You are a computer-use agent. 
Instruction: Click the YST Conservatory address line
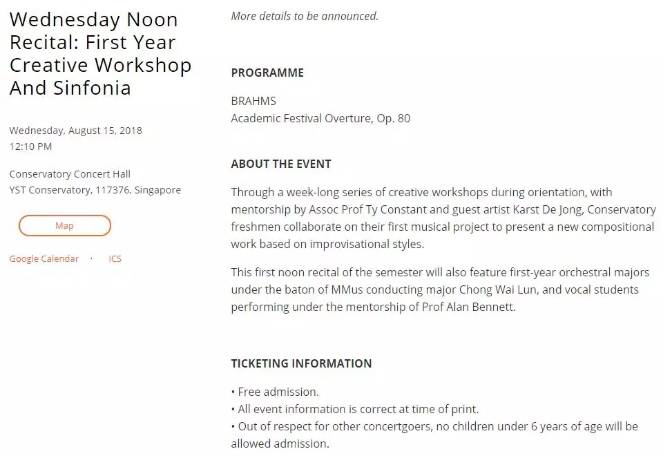coord(95,189)
